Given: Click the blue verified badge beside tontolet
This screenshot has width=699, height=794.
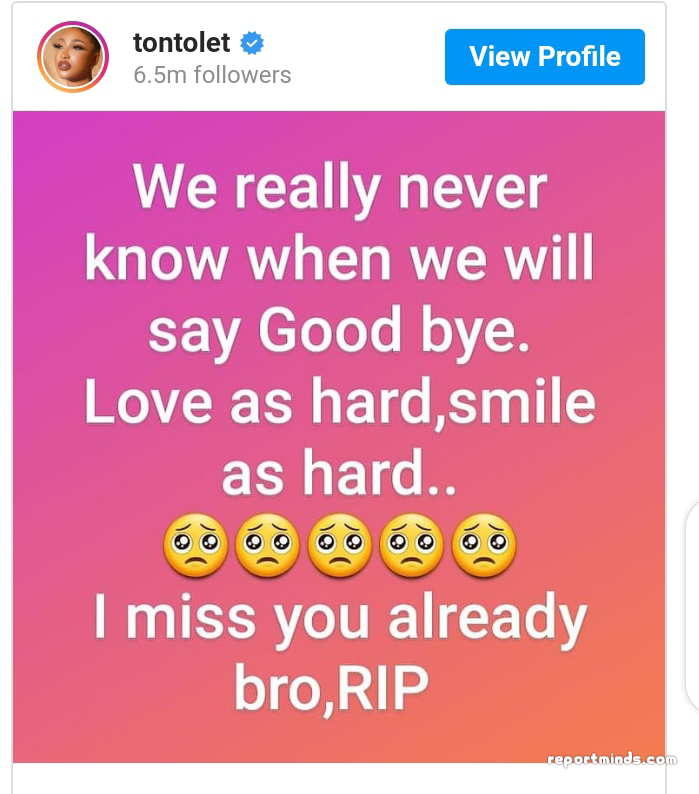Looking at the screenshot, I should coord(252,43).
